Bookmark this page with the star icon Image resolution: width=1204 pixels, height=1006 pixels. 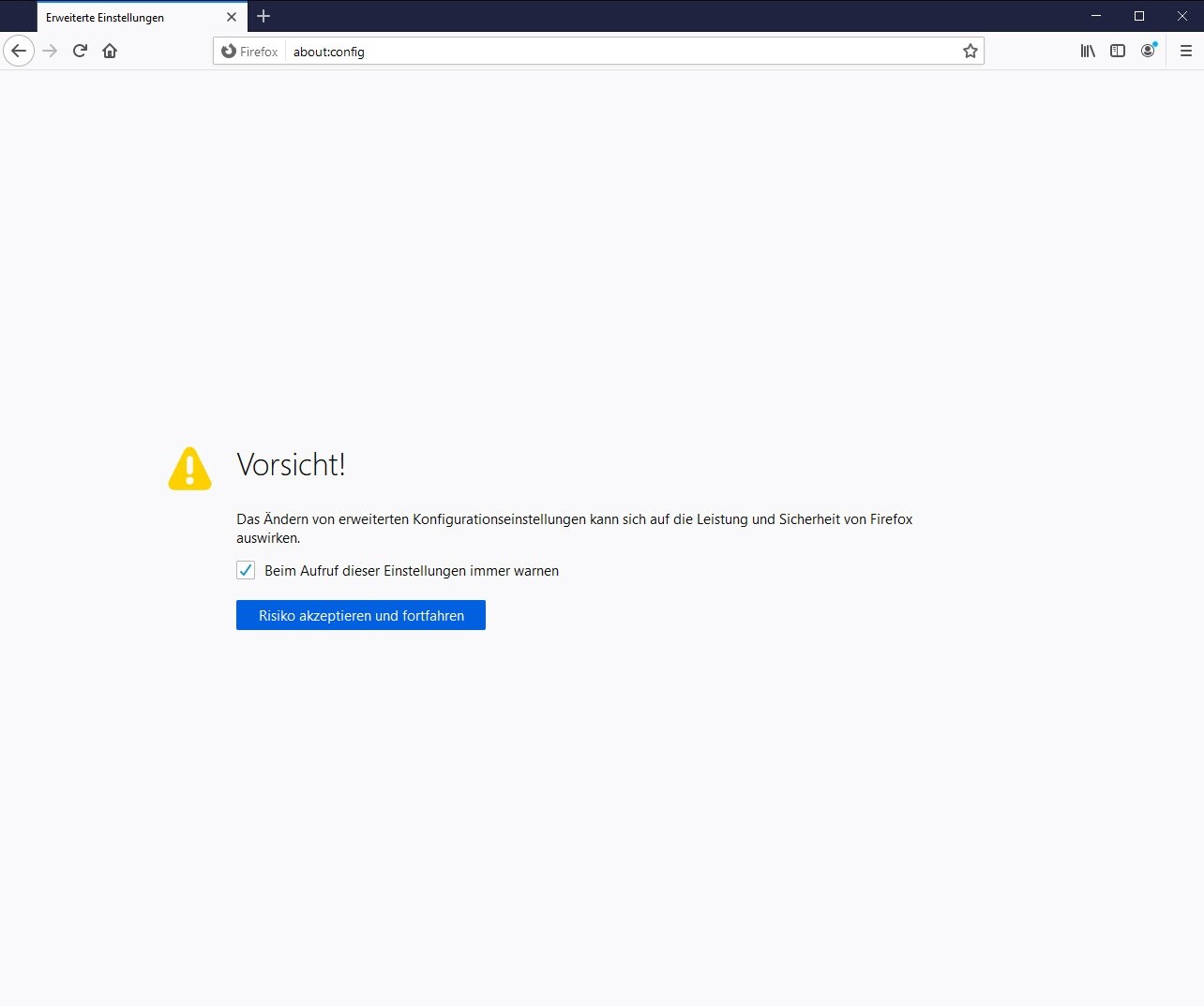971,51
